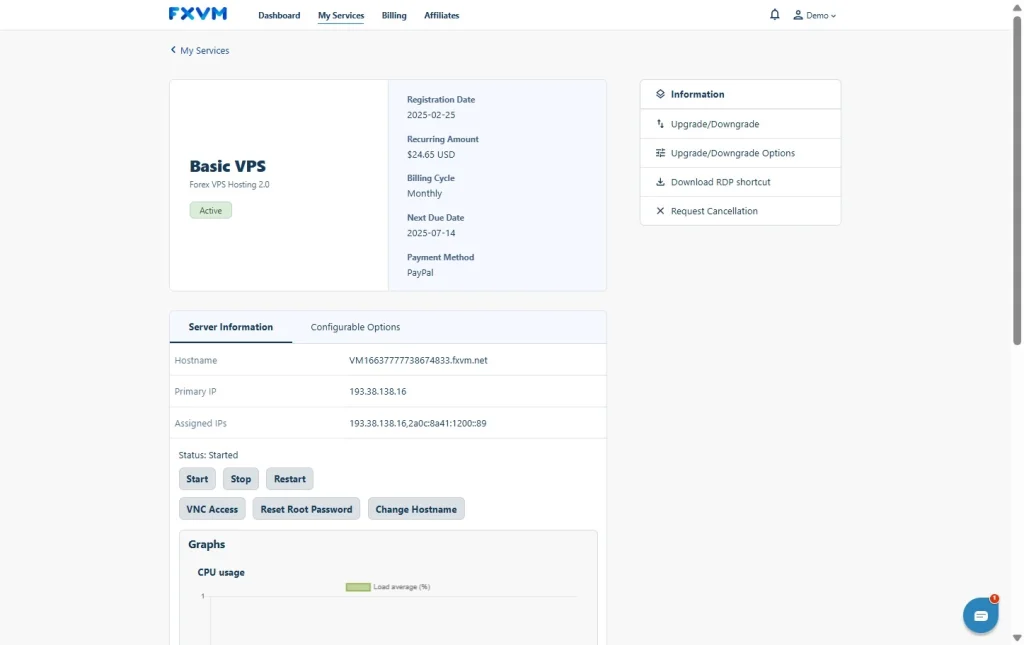
Task: Click the hostname VM16637777738674833.fxvm.net
Action: (x=418, y=360)
